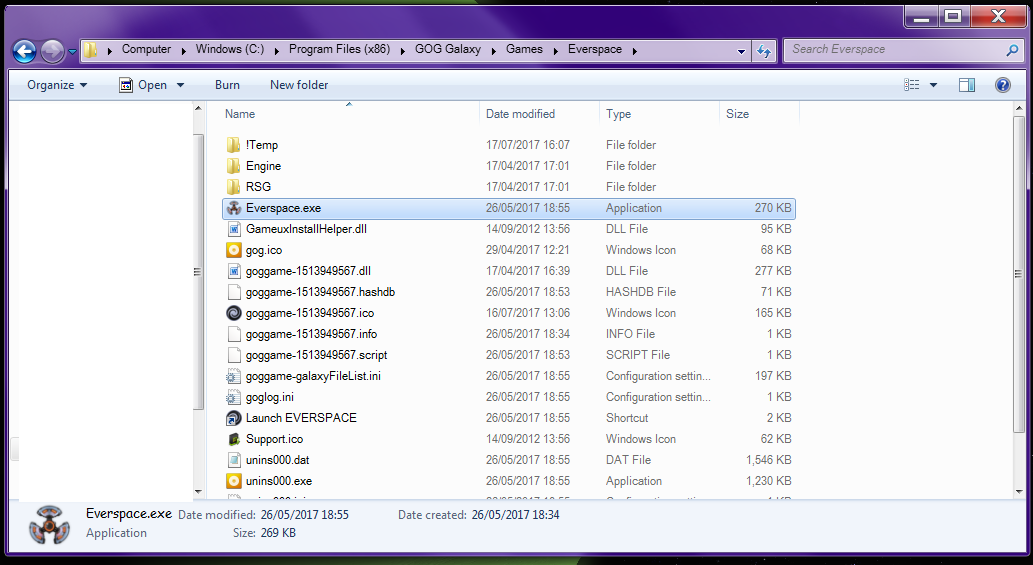Click the Everspace breadcrumb segment
The height and width of the screenshot is (565, 1033).
click(595, 49)
